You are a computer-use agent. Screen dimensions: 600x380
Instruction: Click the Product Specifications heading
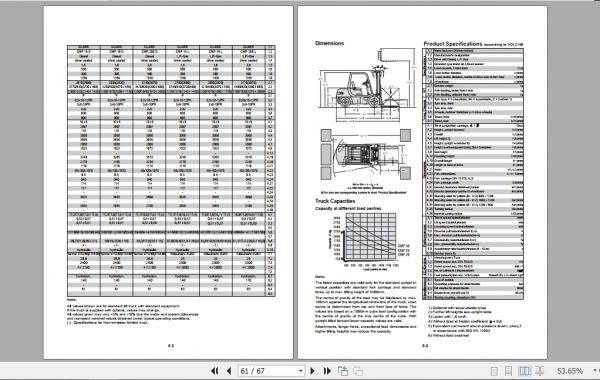coord(453,44)
